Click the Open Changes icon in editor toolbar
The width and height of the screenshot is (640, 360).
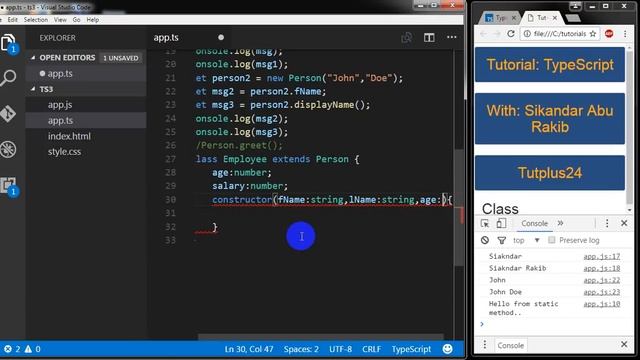pyautogui.click(x=406, y=38)
